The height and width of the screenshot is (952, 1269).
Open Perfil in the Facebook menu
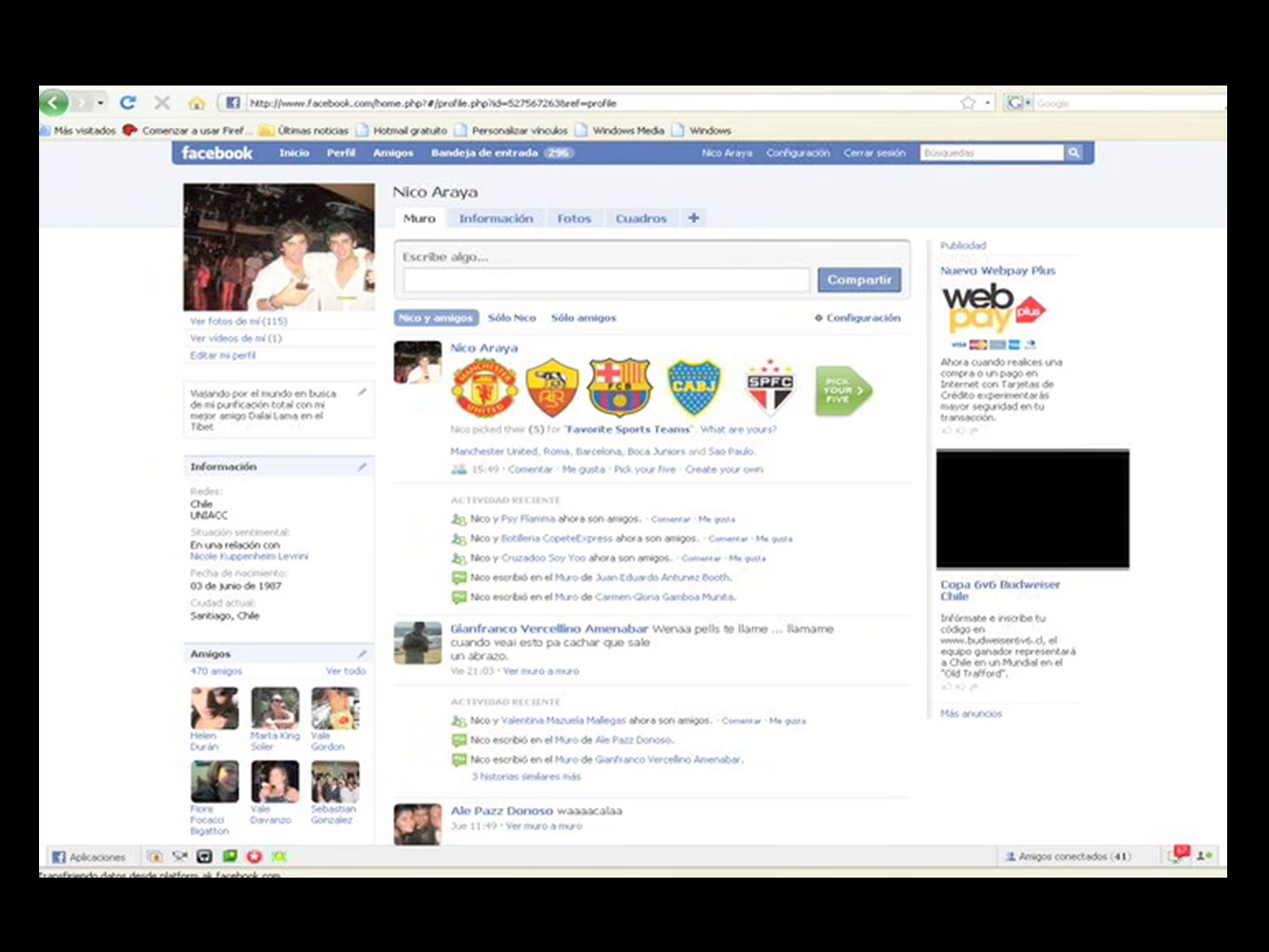click(x=341, y=152)
